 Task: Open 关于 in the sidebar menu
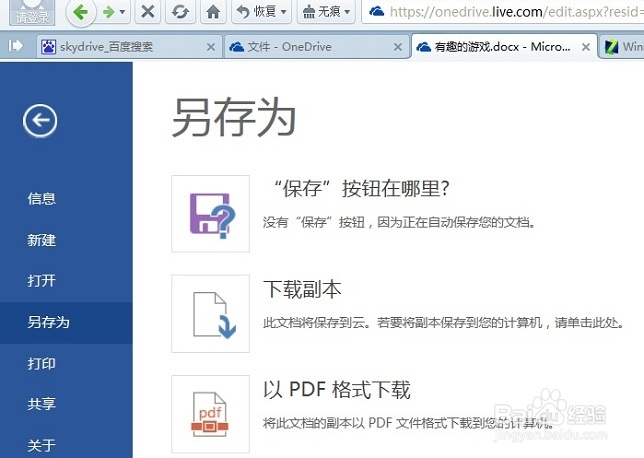point(41,445)
